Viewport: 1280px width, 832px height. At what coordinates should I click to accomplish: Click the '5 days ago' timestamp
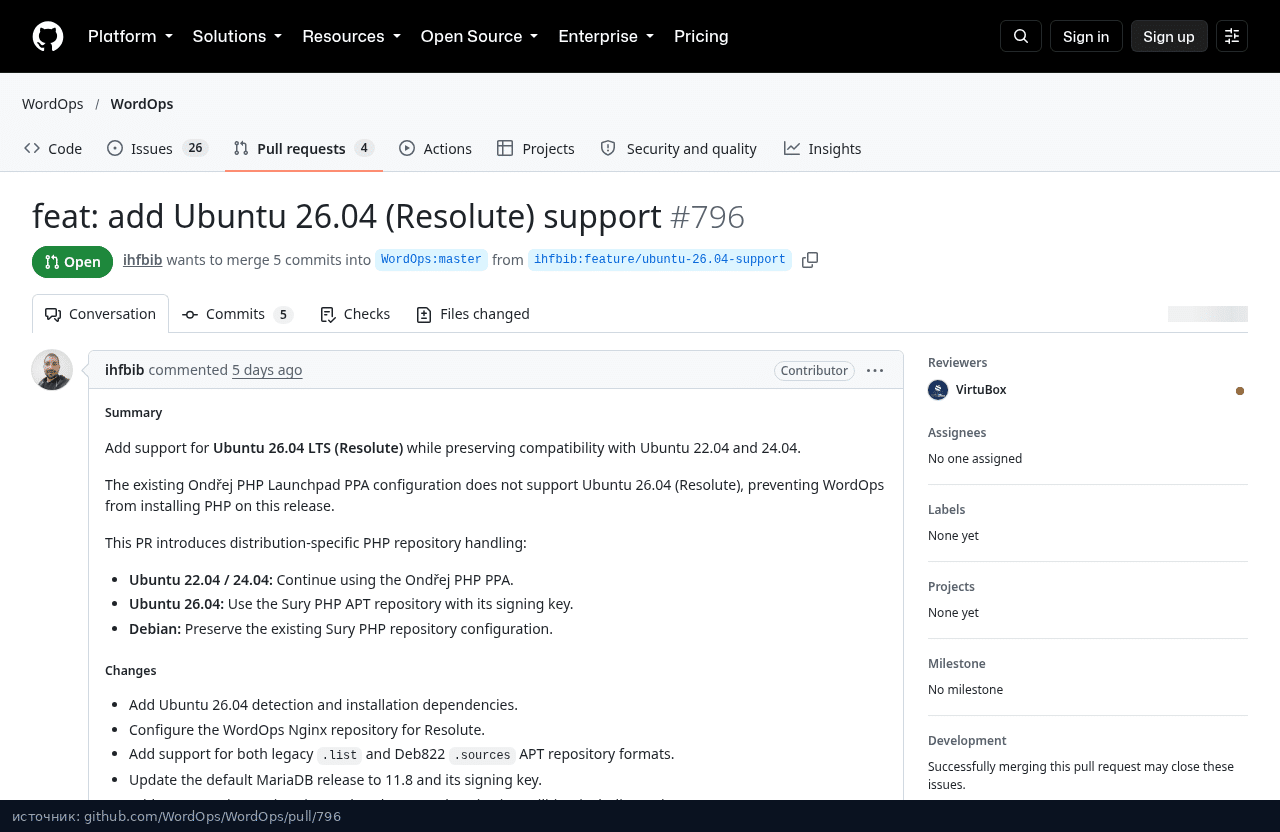[x=267, y=370]
